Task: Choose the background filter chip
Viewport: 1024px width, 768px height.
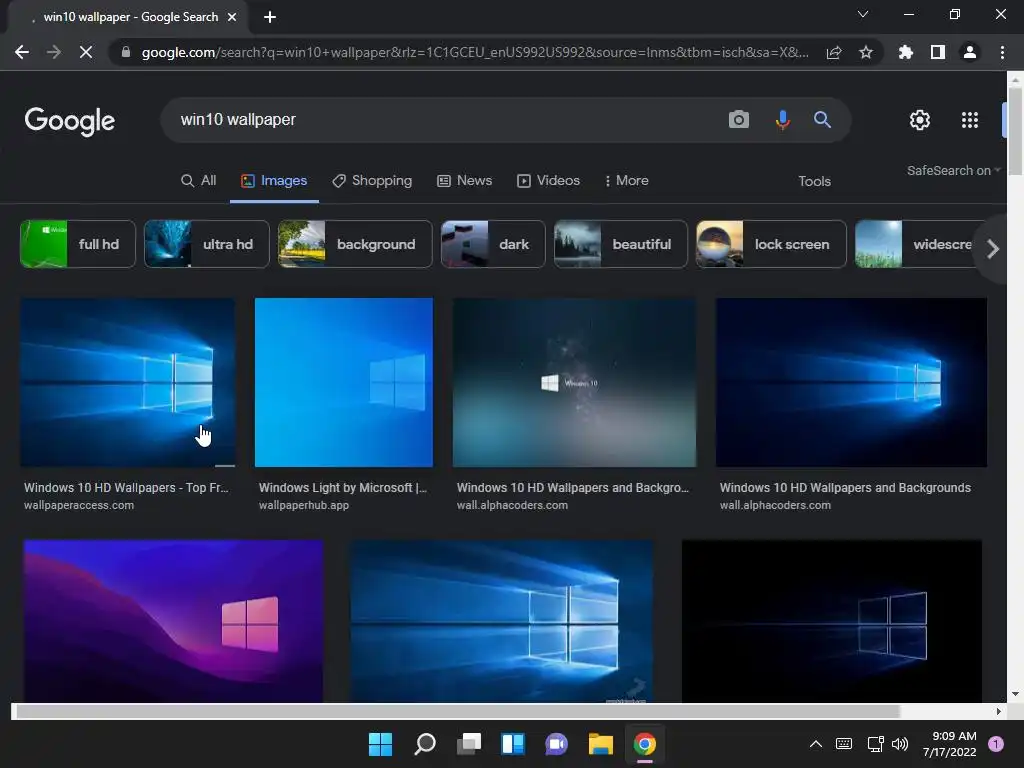Action: [355, 244]
